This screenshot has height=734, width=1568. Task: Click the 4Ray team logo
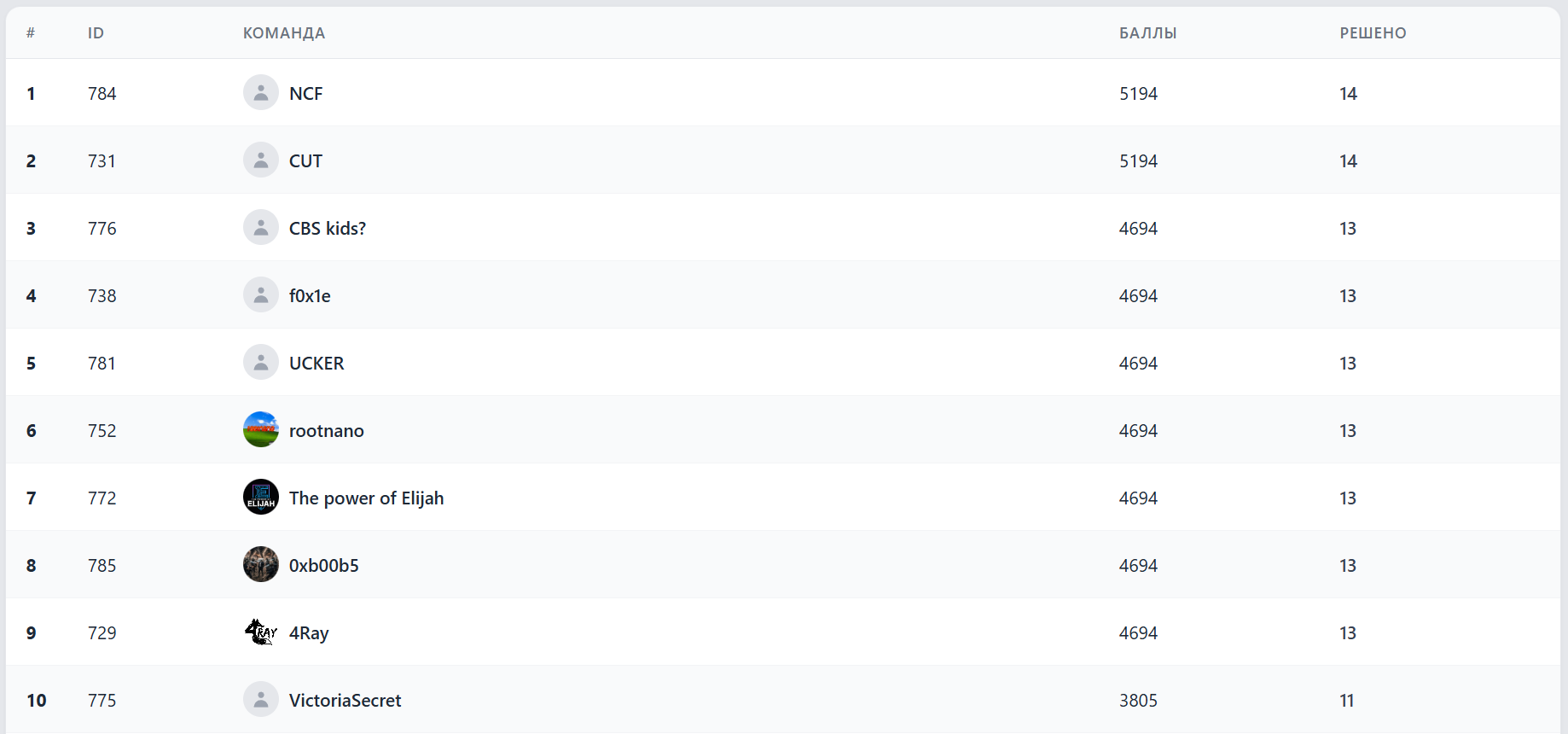pos(261,632)
